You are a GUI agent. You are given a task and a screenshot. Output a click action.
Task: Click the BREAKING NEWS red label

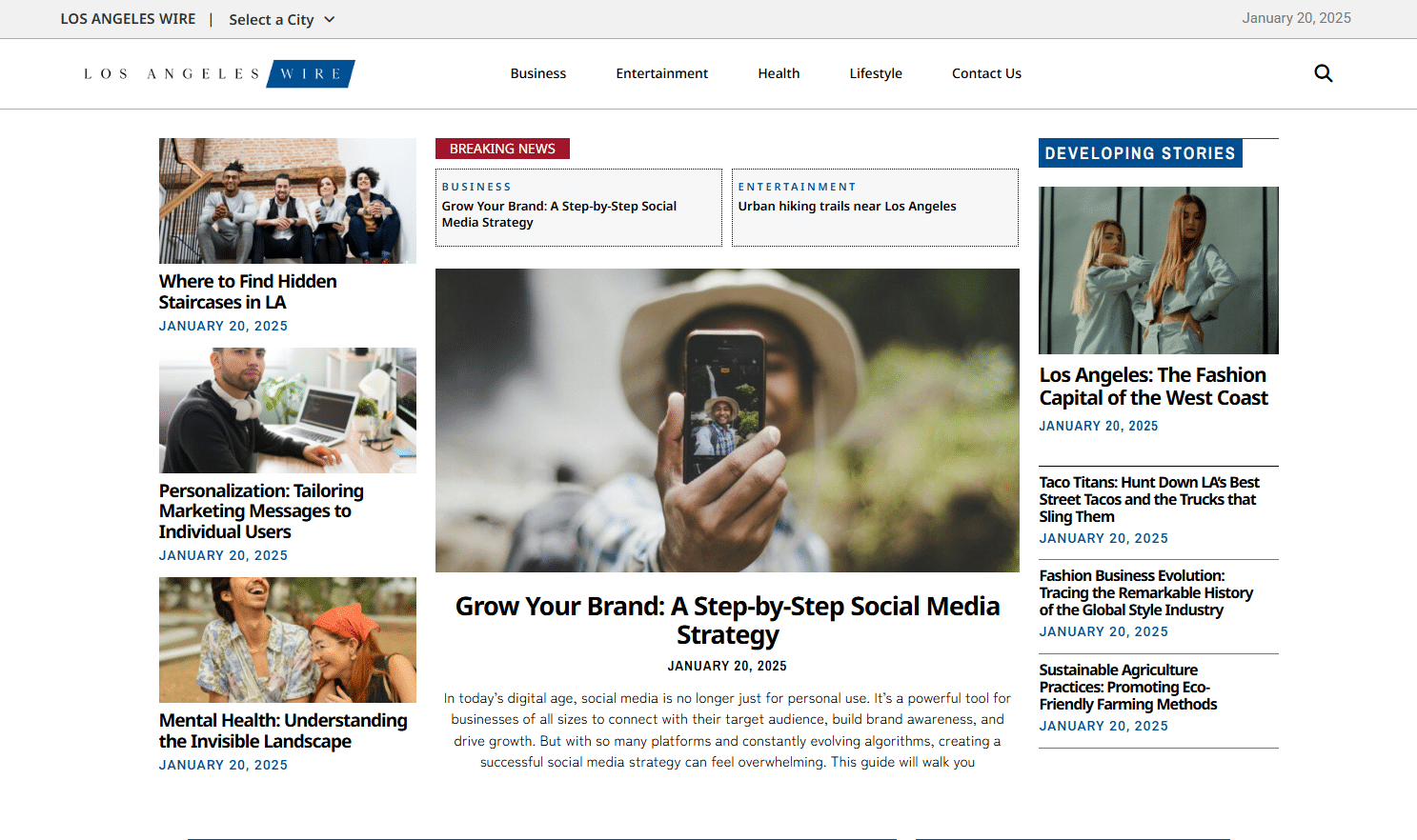502,149
